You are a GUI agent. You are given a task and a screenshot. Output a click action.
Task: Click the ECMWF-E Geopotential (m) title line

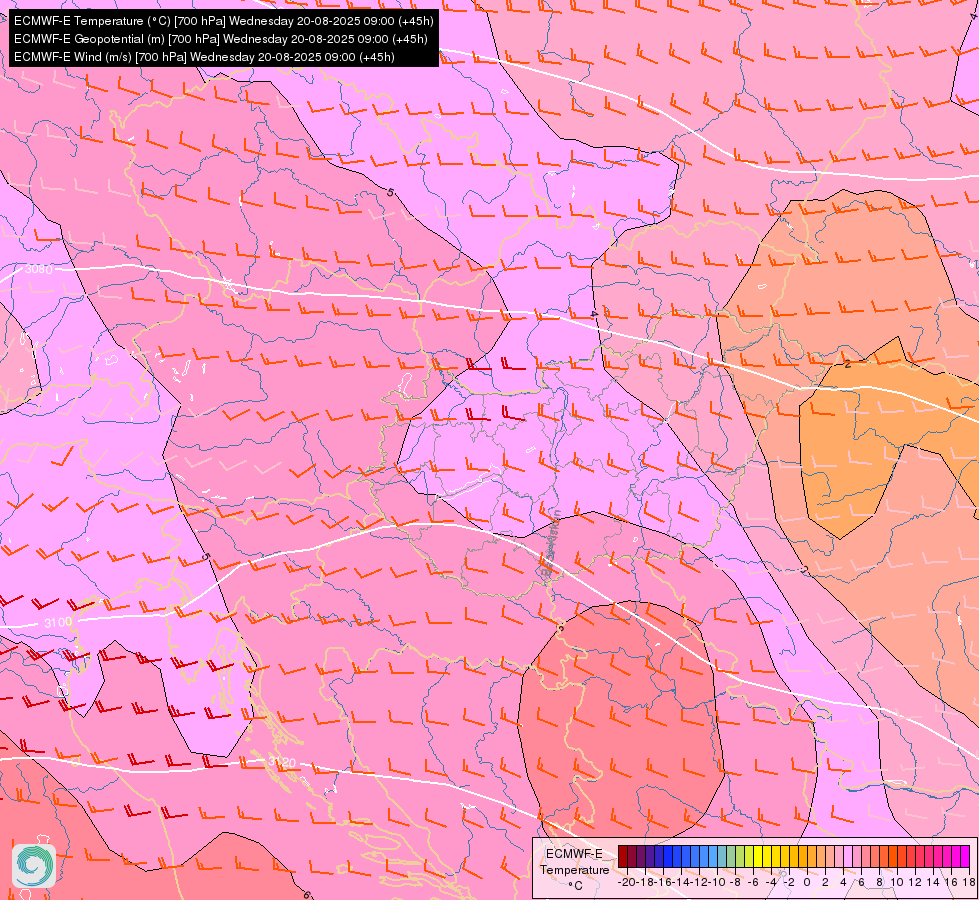[x=220, y=39]
